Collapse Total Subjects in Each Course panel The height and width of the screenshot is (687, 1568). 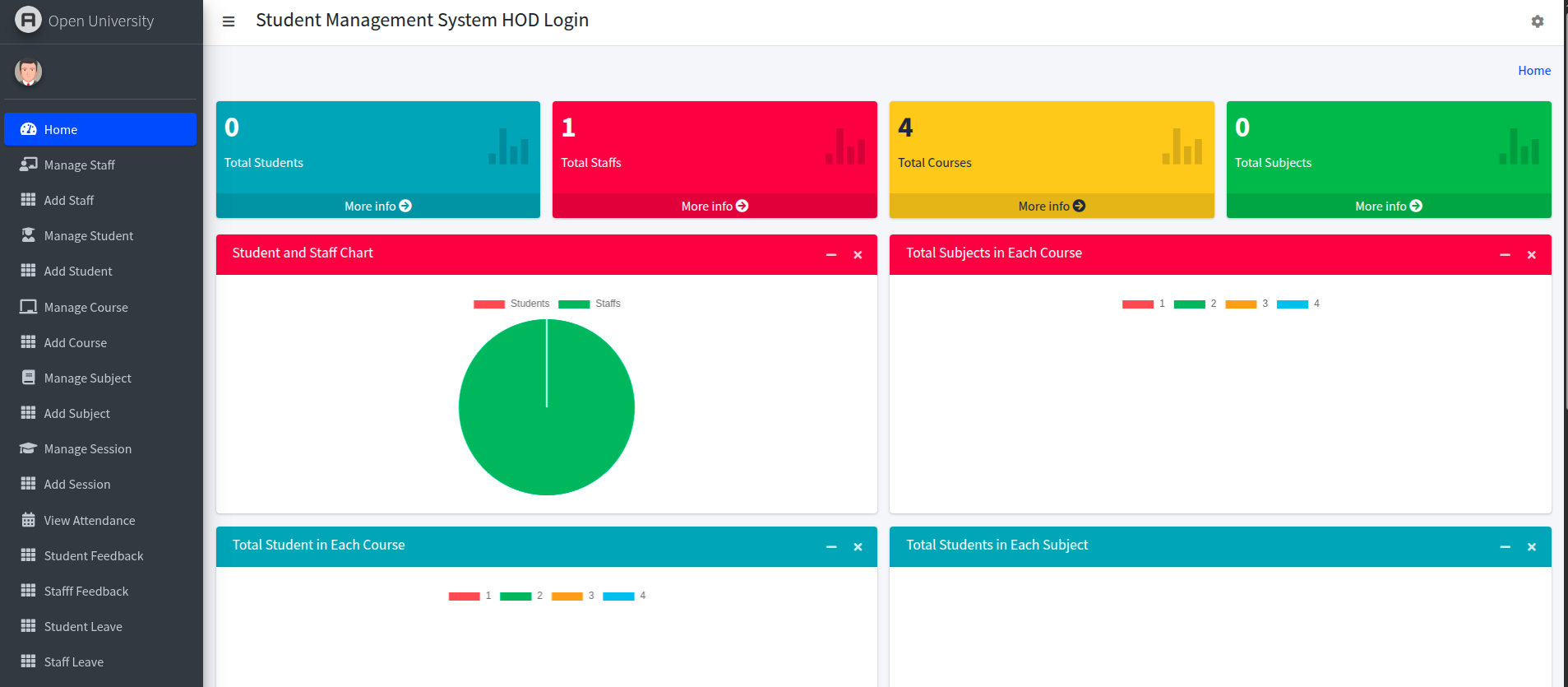click(1505, 255)
